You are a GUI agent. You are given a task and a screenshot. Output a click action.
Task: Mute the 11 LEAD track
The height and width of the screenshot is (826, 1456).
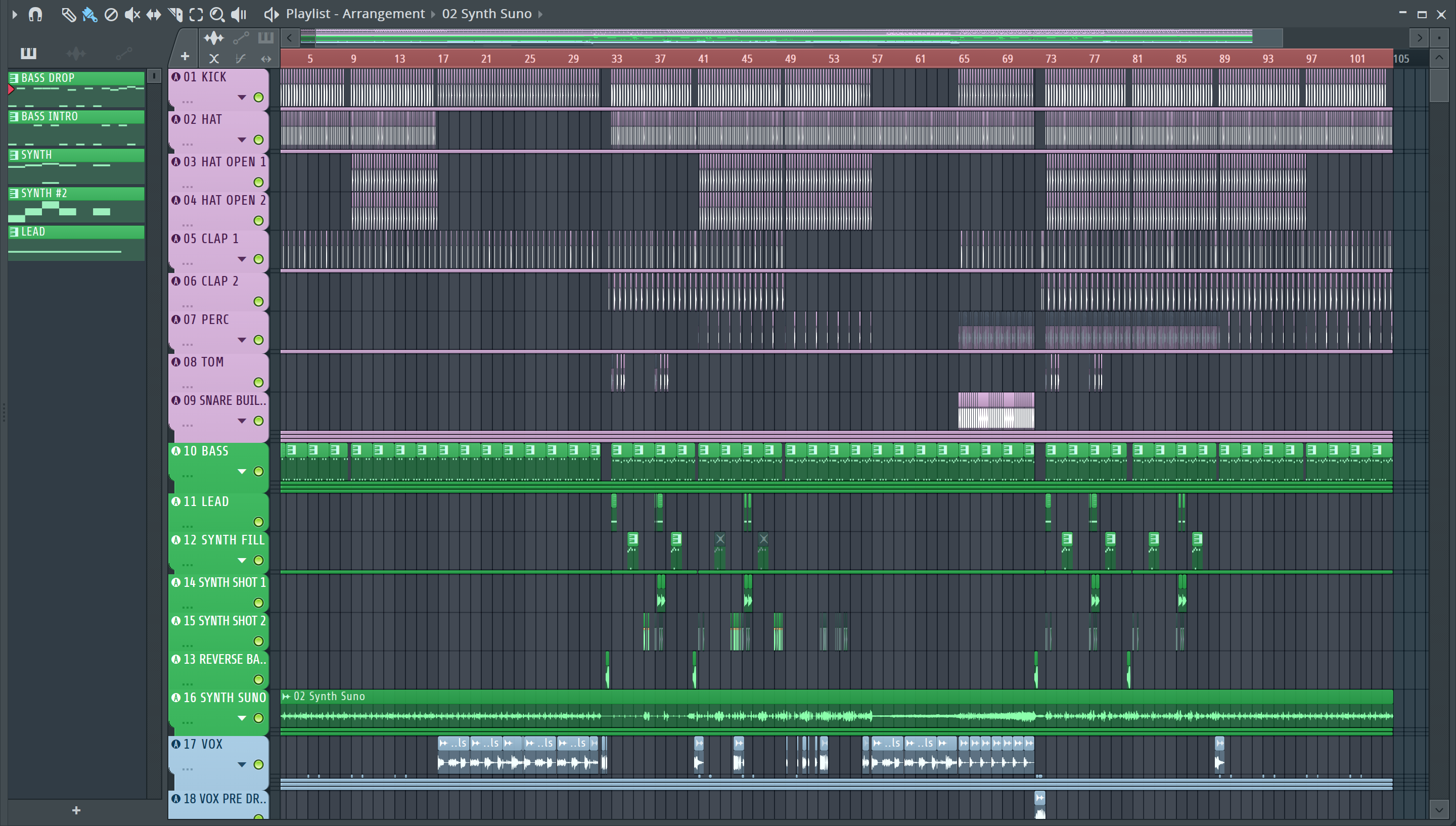click(259, 522)
